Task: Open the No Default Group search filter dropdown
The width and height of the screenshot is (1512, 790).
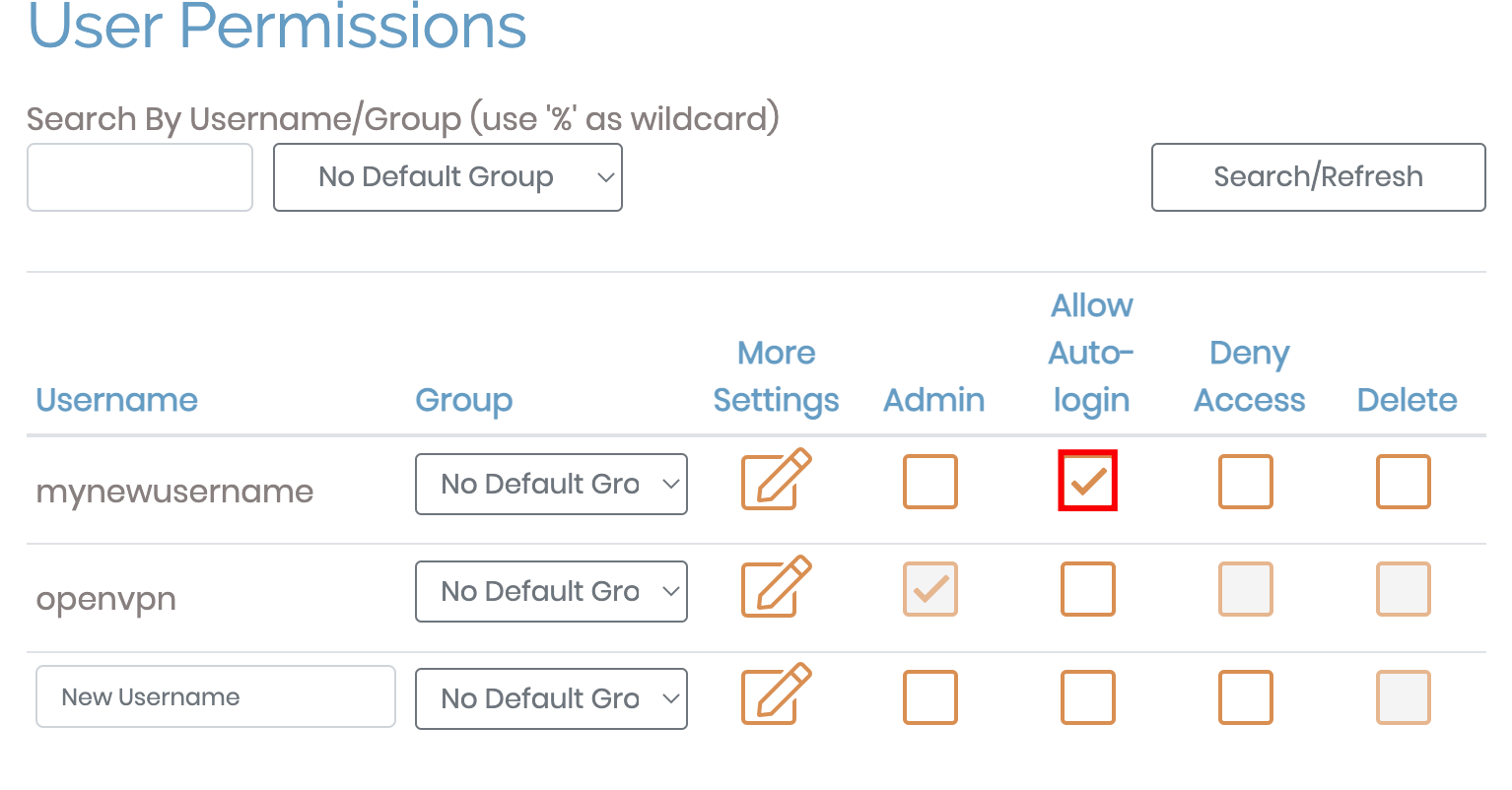Action: [447, 177]
